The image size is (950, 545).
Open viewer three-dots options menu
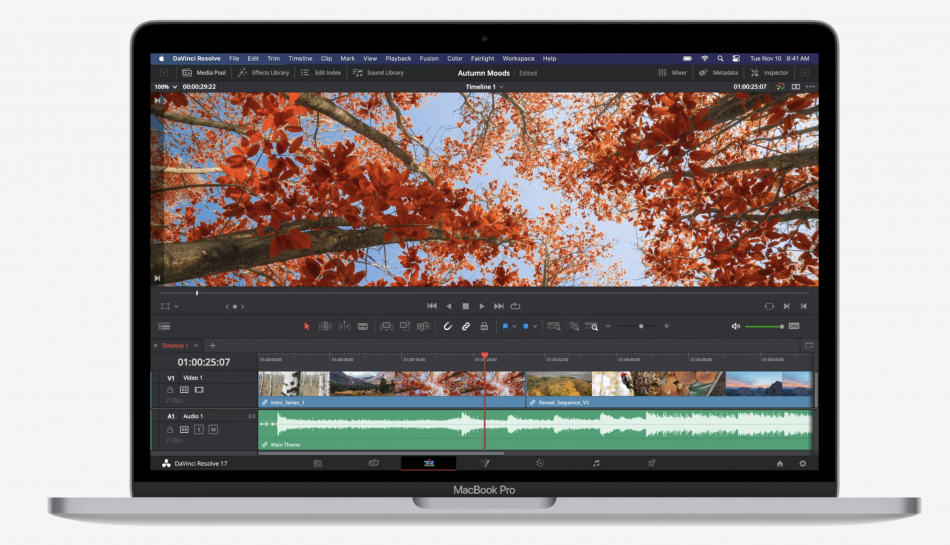pos(811,87)
